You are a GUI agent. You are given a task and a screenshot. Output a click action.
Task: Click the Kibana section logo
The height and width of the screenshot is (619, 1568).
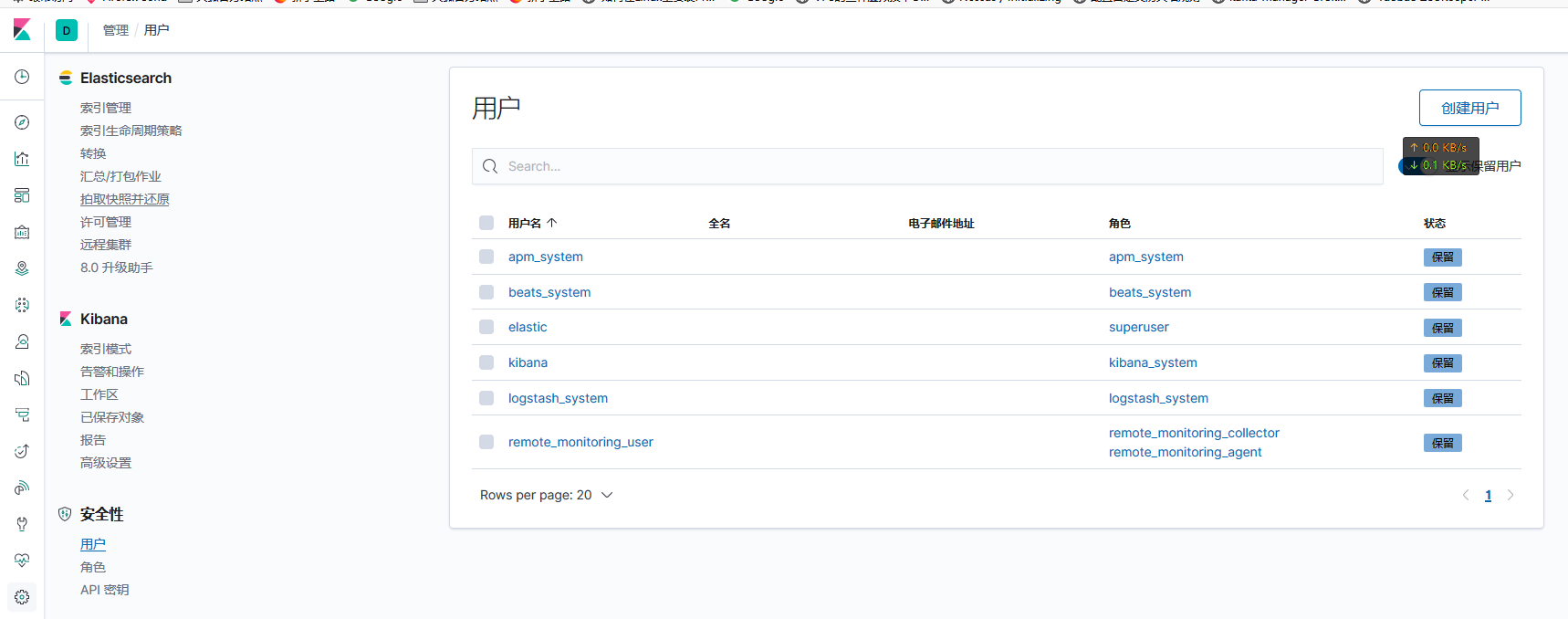click(66, 319)
